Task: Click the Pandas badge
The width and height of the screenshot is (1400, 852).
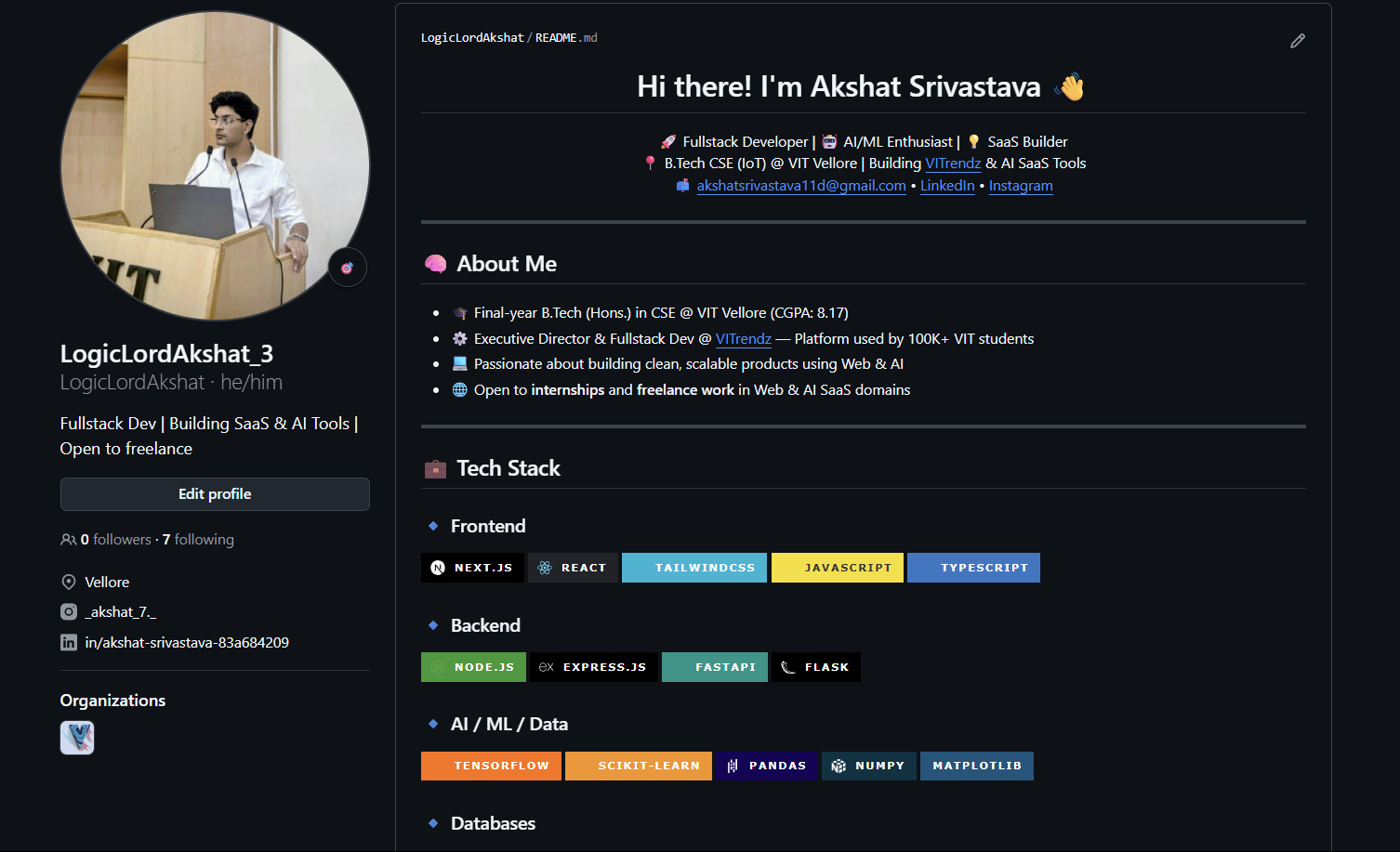Action: [x=767, y=766]
